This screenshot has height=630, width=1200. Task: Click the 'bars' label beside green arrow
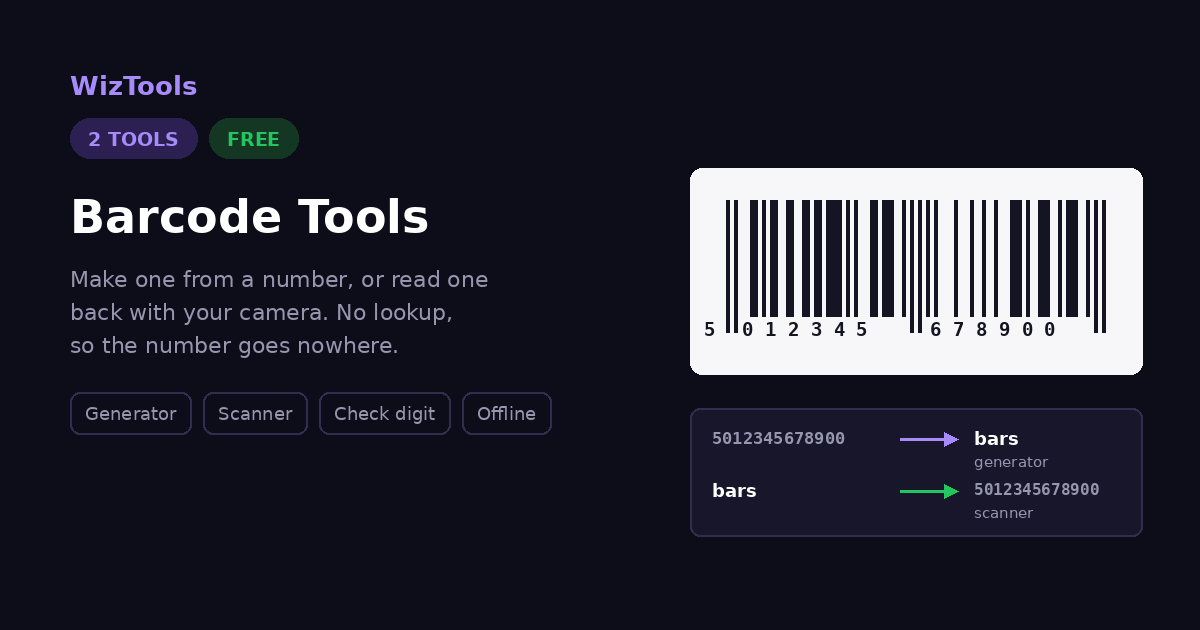pos(734,490)
